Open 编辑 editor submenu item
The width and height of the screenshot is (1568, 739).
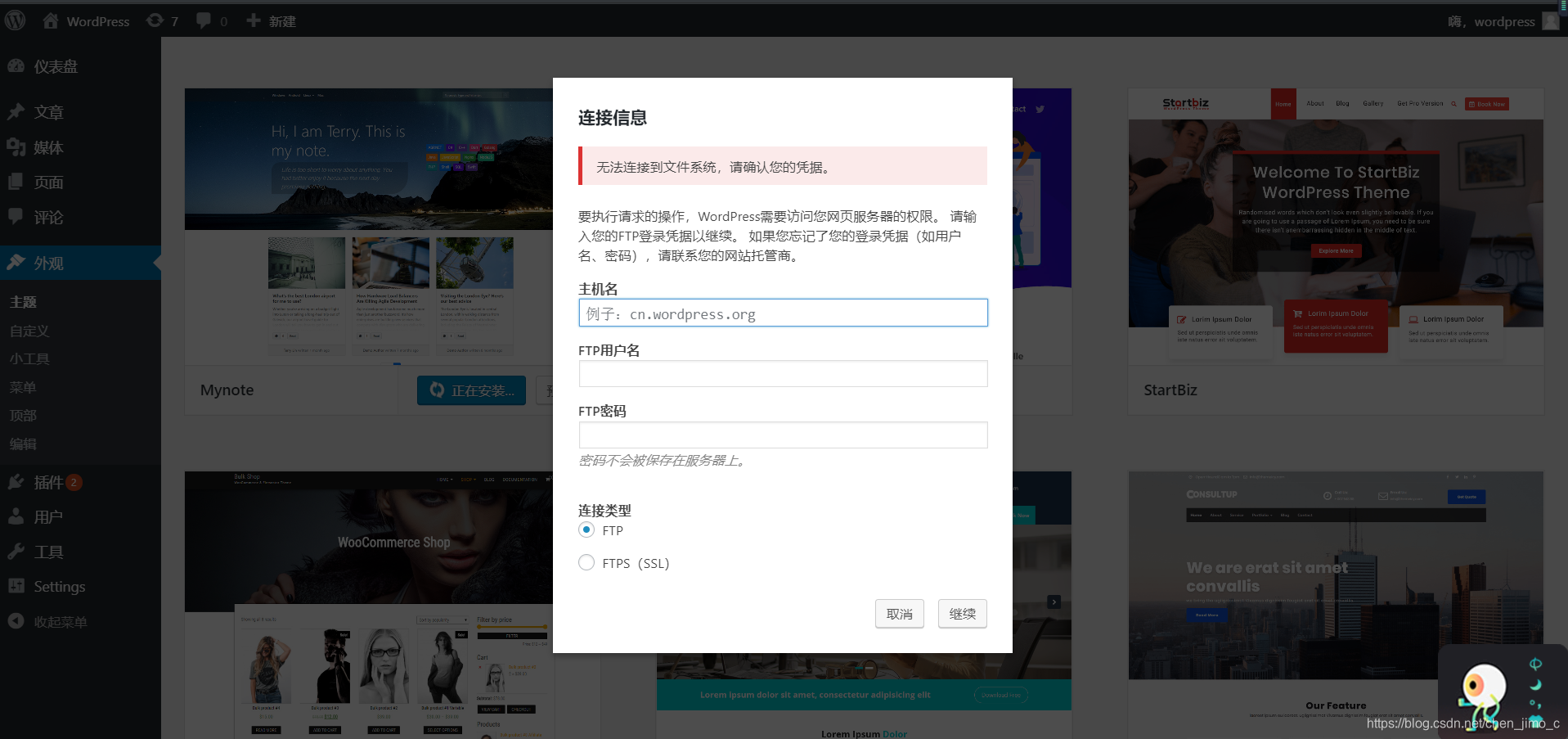23,444
